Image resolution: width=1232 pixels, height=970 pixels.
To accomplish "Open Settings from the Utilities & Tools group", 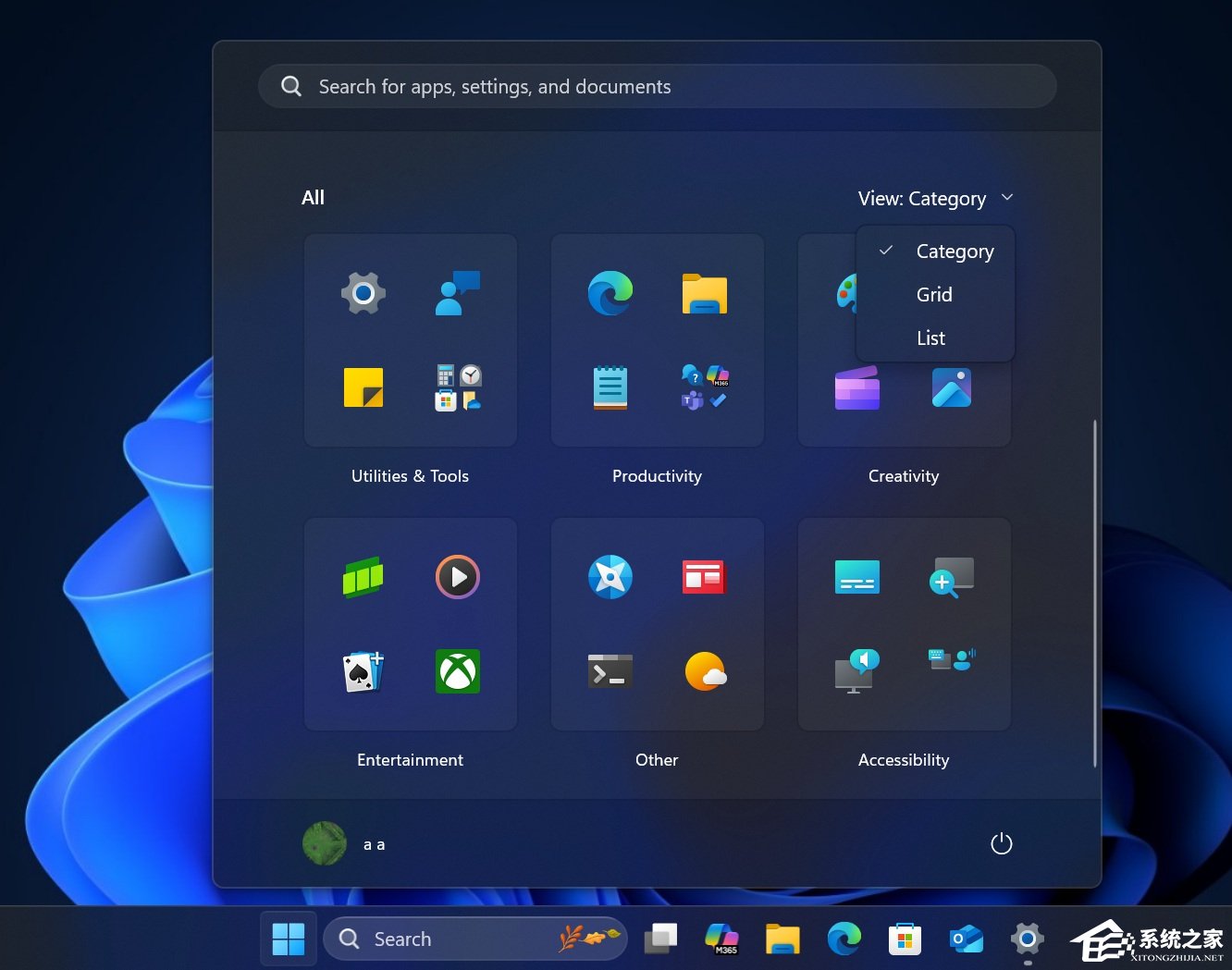I will pyautogui.click(x=363, y=293).
